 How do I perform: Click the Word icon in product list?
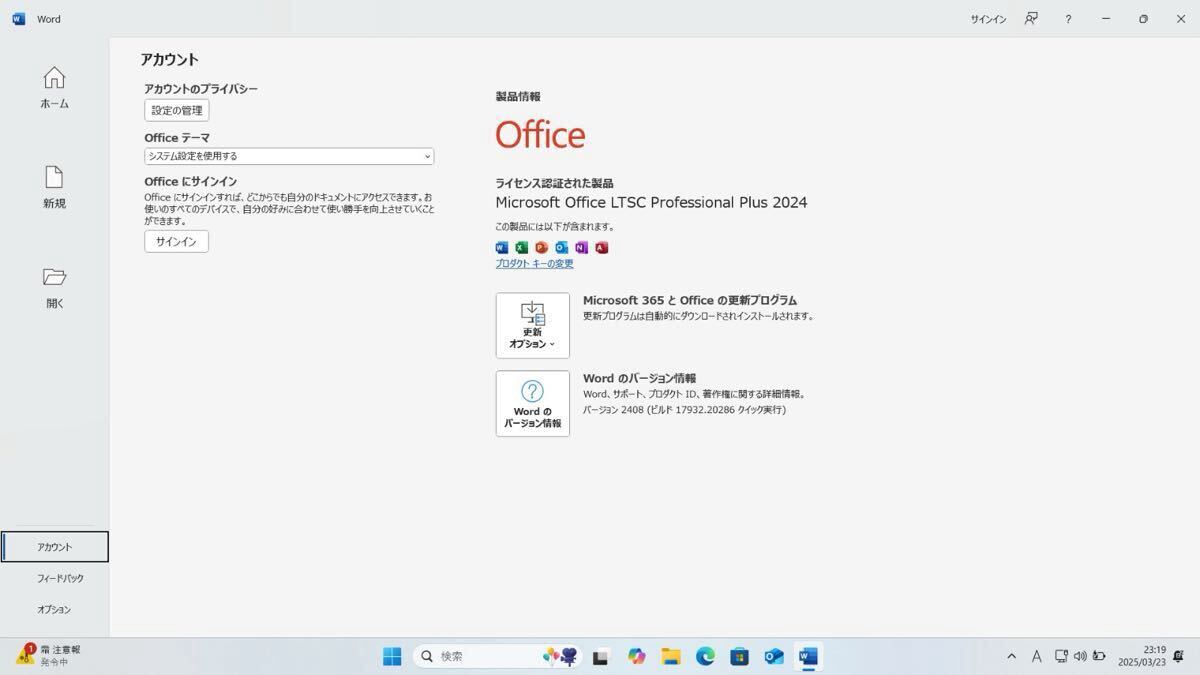coord(502,247)
